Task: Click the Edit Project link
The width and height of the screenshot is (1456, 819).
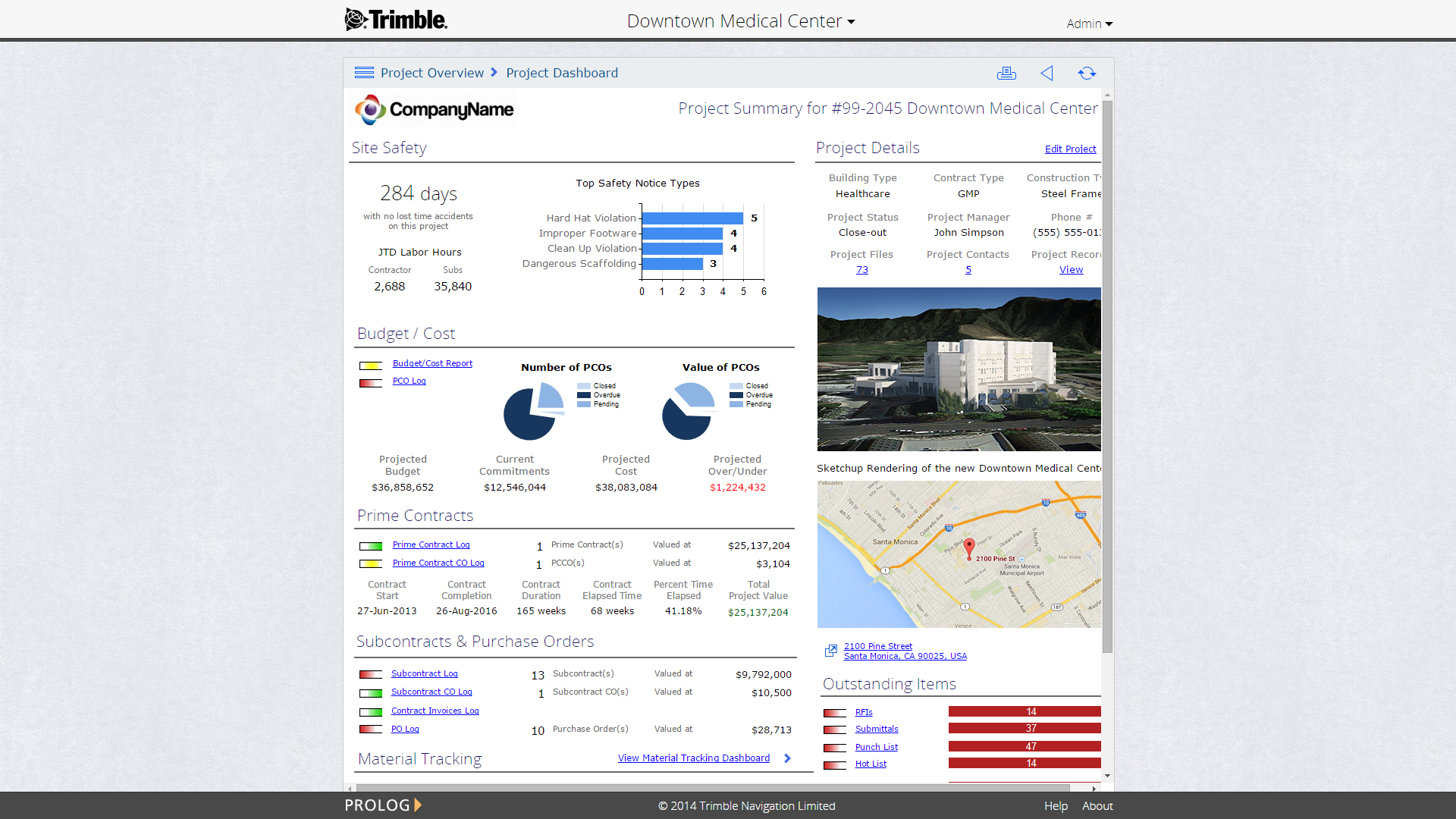Action: click(x=1070, y=149)
